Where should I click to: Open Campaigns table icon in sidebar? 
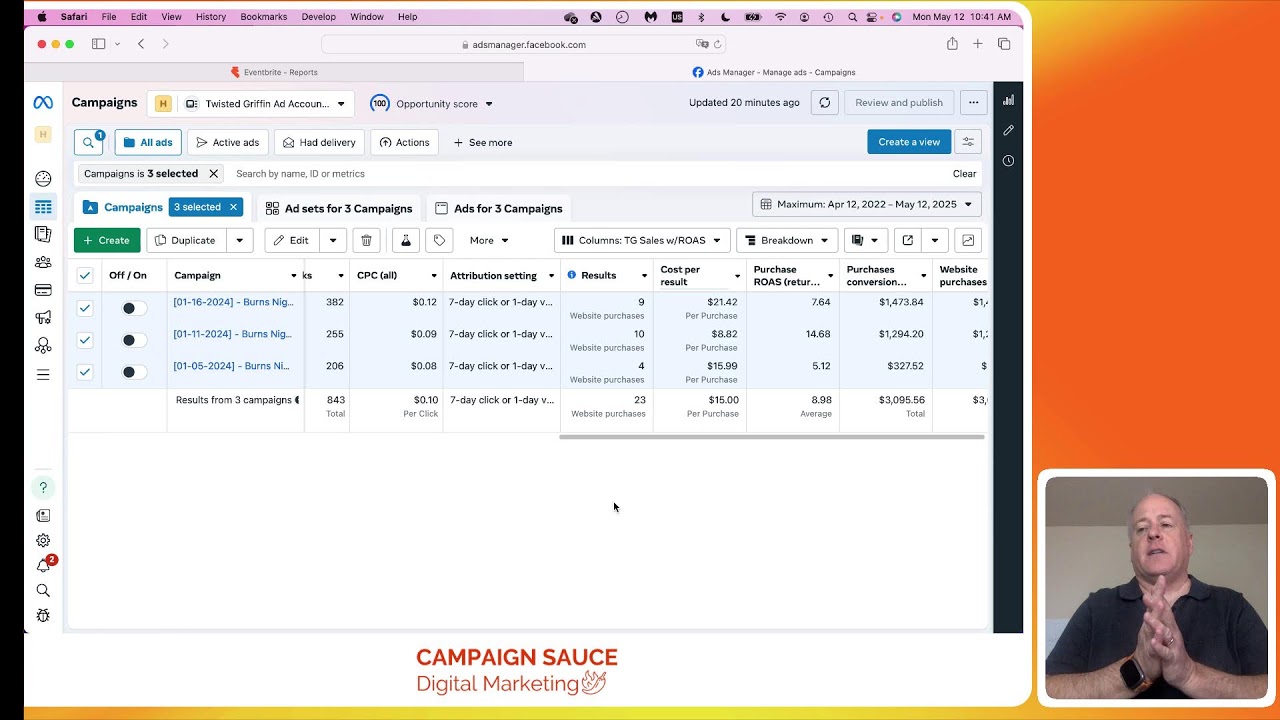[x=43, y=207]
